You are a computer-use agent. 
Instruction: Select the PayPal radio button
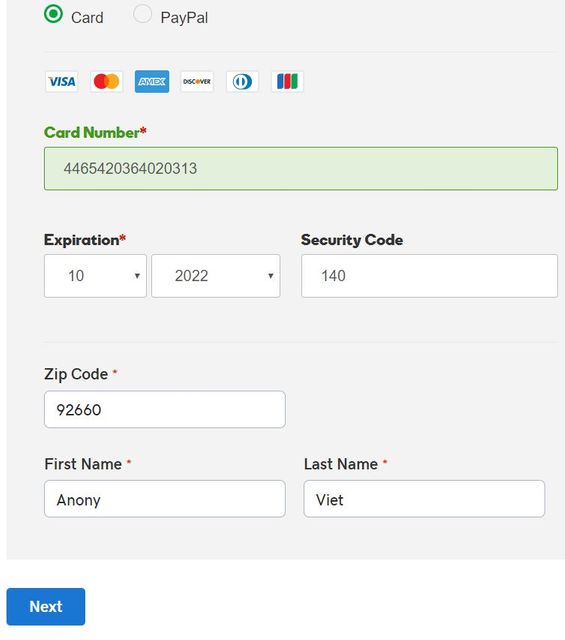click(x=142, y=14)
